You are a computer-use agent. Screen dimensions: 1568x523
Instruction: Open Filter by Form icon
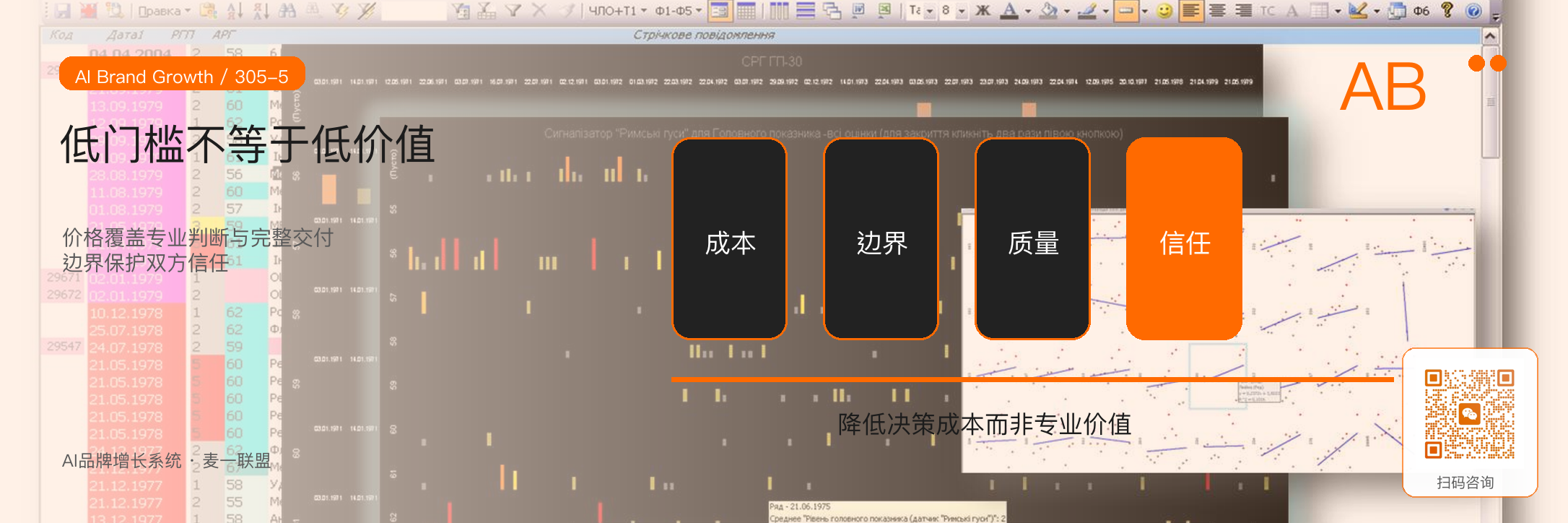click(x=461, y=11)
